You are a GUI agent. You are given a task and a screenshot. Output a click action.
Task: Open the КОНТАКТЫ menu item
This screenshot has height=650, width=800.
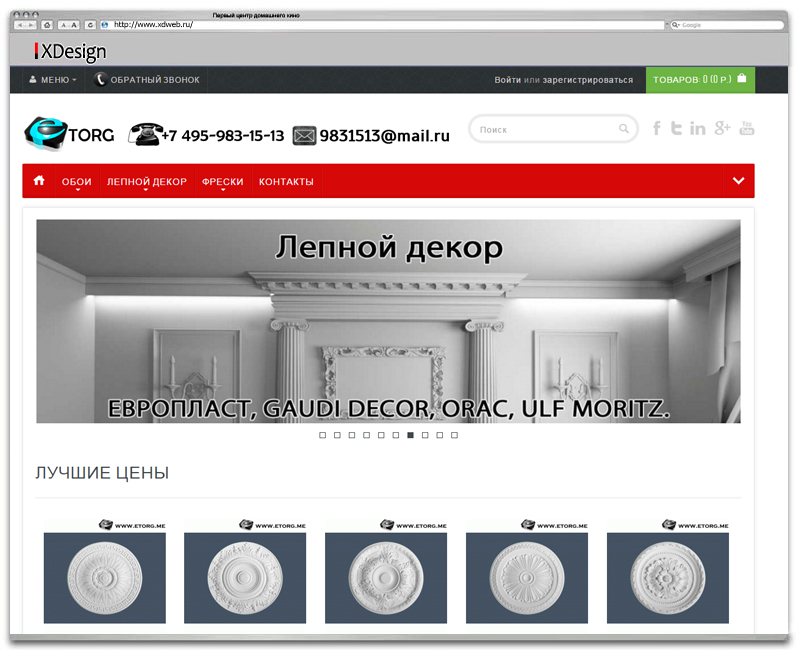[286, 182]
